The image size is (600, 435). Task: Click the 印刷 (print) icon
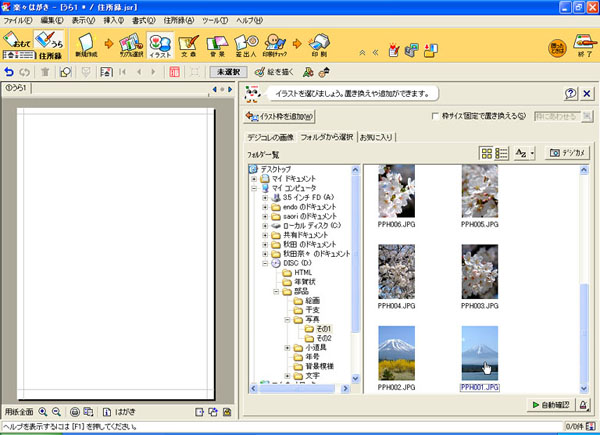point(319,47)
